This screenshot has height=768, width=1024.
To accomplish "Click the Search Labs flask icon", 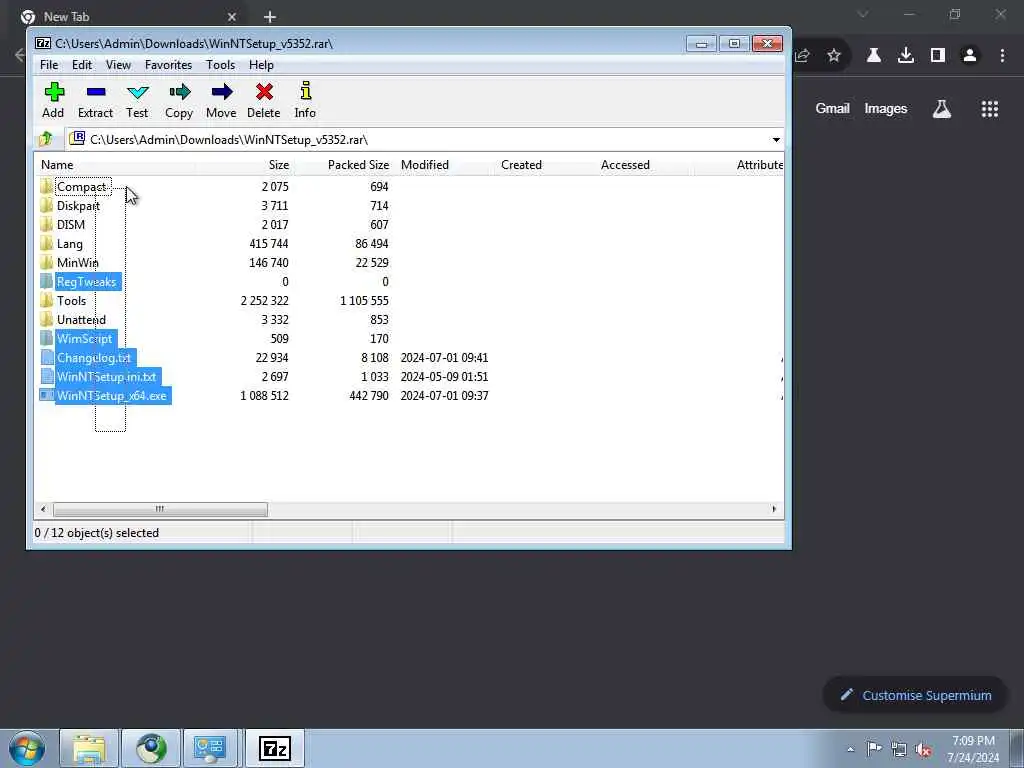I will (942, 109).
